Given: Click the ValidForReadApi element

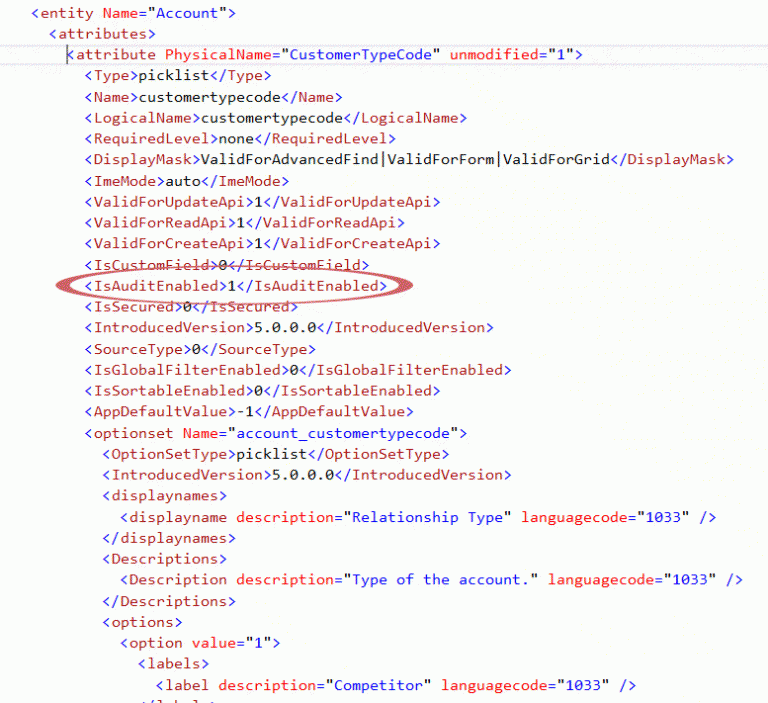Looking at the screenshot, I should point(244,222).
